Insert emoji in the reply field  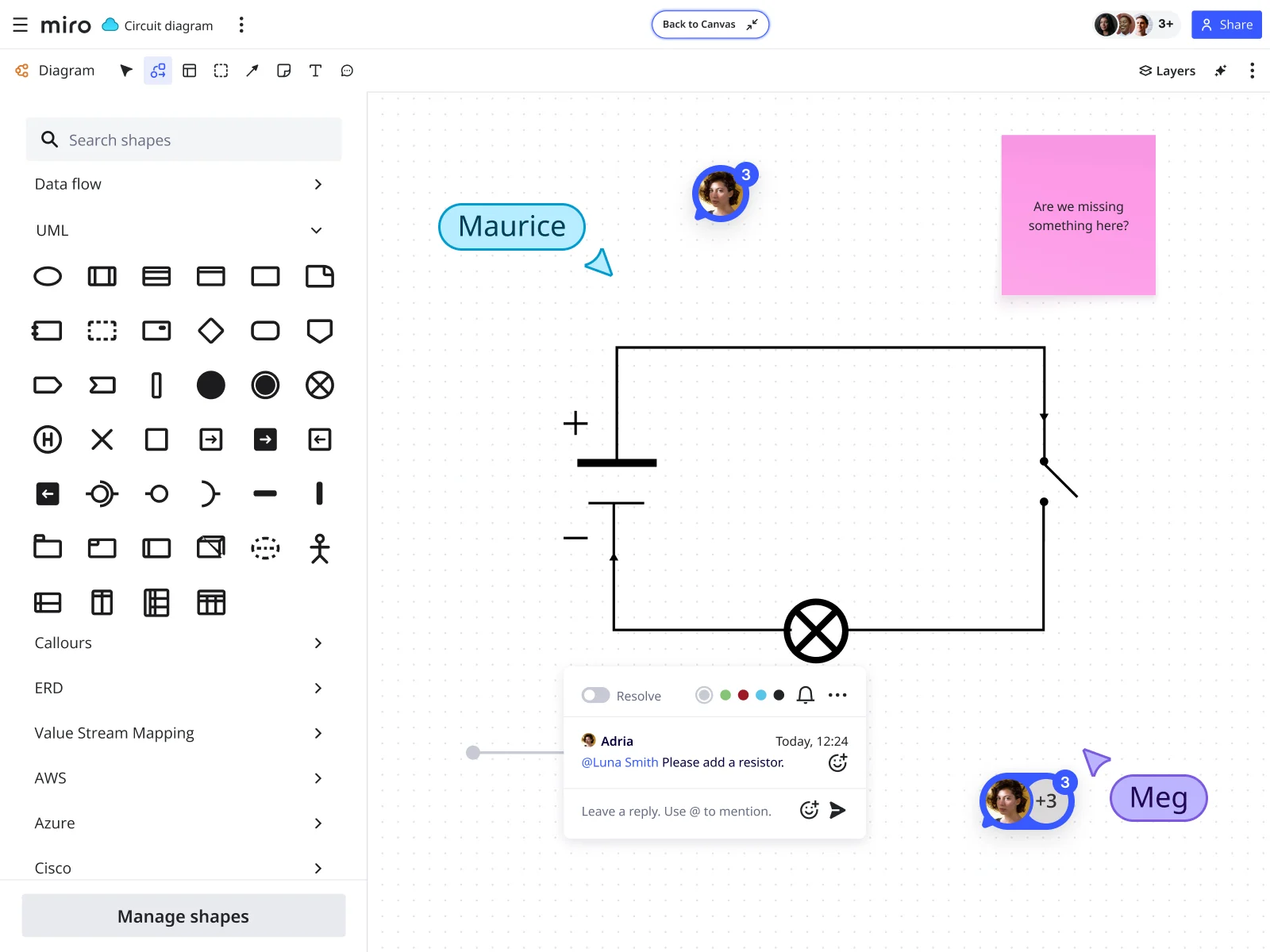809,810
